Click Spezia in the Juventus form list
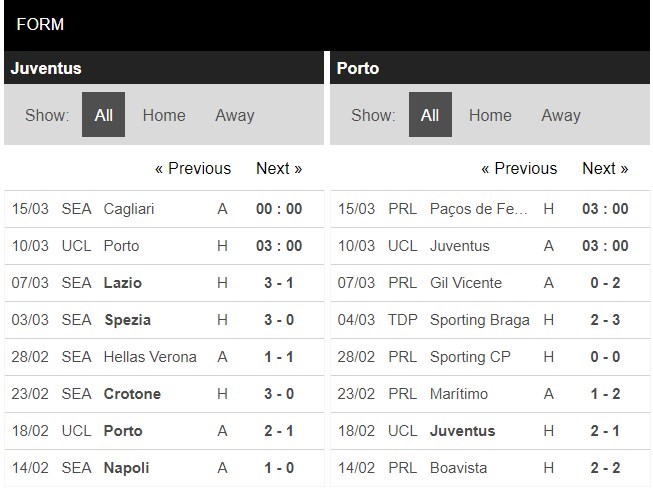The width and height of the screenshot is (653, 489). point(128,320)
